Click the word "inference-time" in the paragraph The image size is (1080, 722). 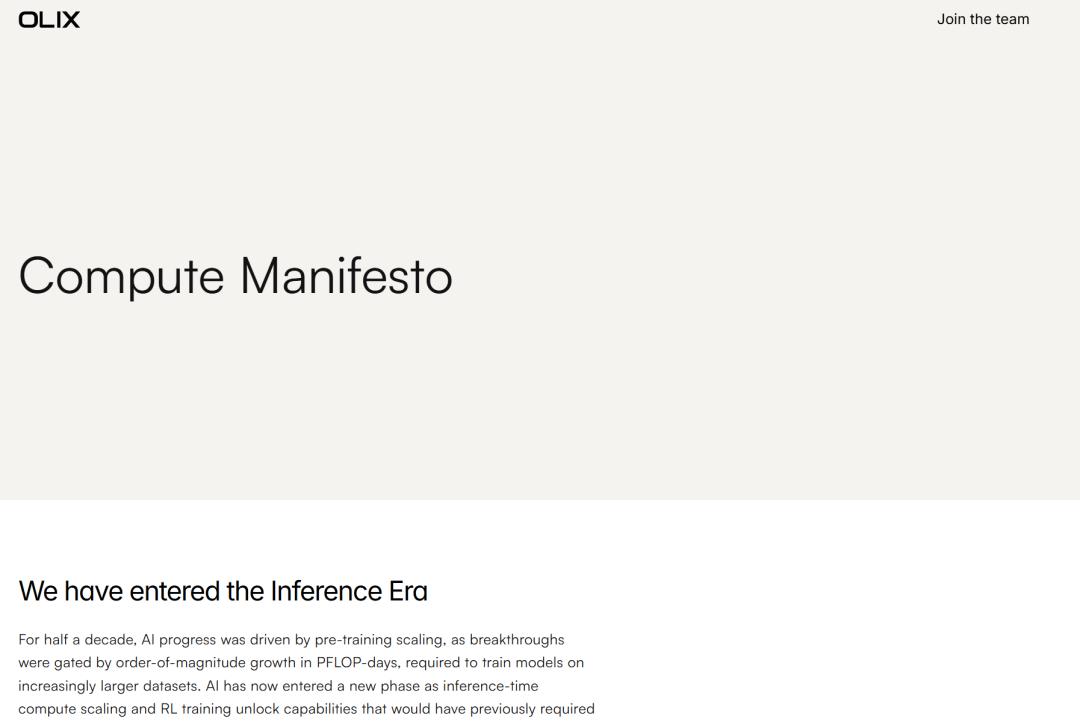pyautogui.click(x=490, y=686)
